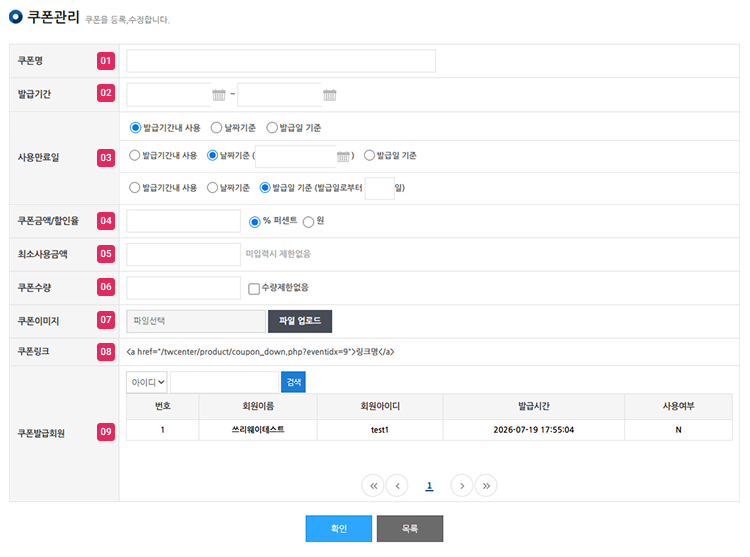Click the 번호 column header
Viewport: 750px width, 557px height.
point(163,406)
